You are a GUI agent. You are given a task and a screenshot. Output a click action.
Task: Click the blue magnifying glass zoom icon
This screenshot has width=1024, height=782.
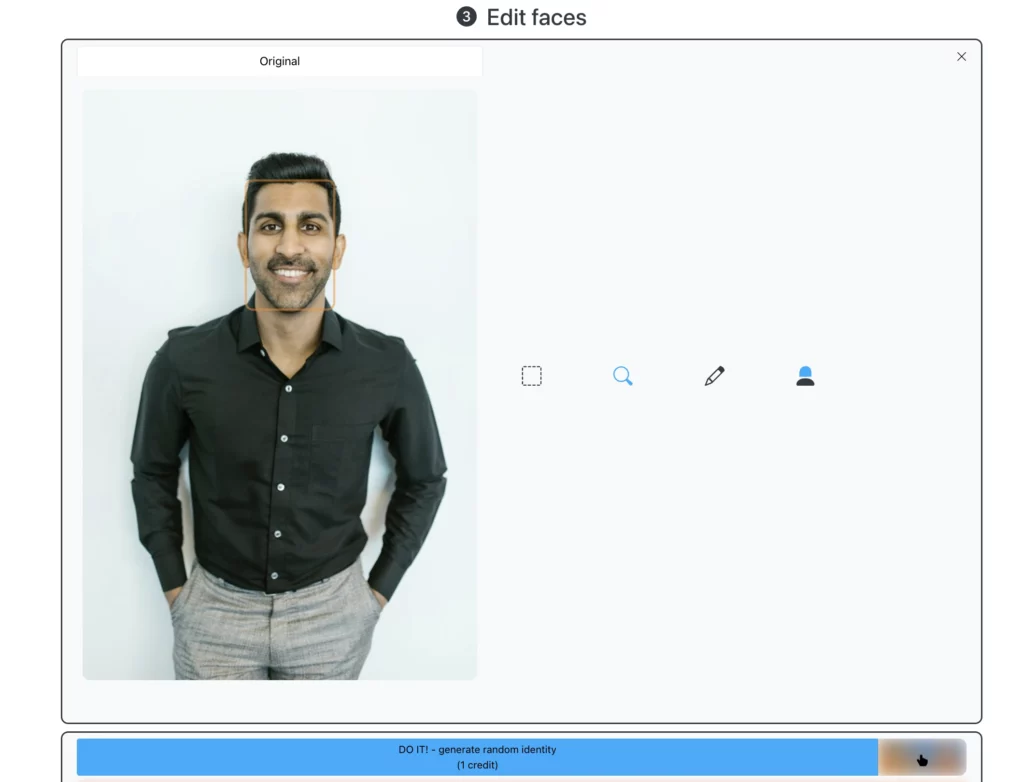(x=623, y=376)
